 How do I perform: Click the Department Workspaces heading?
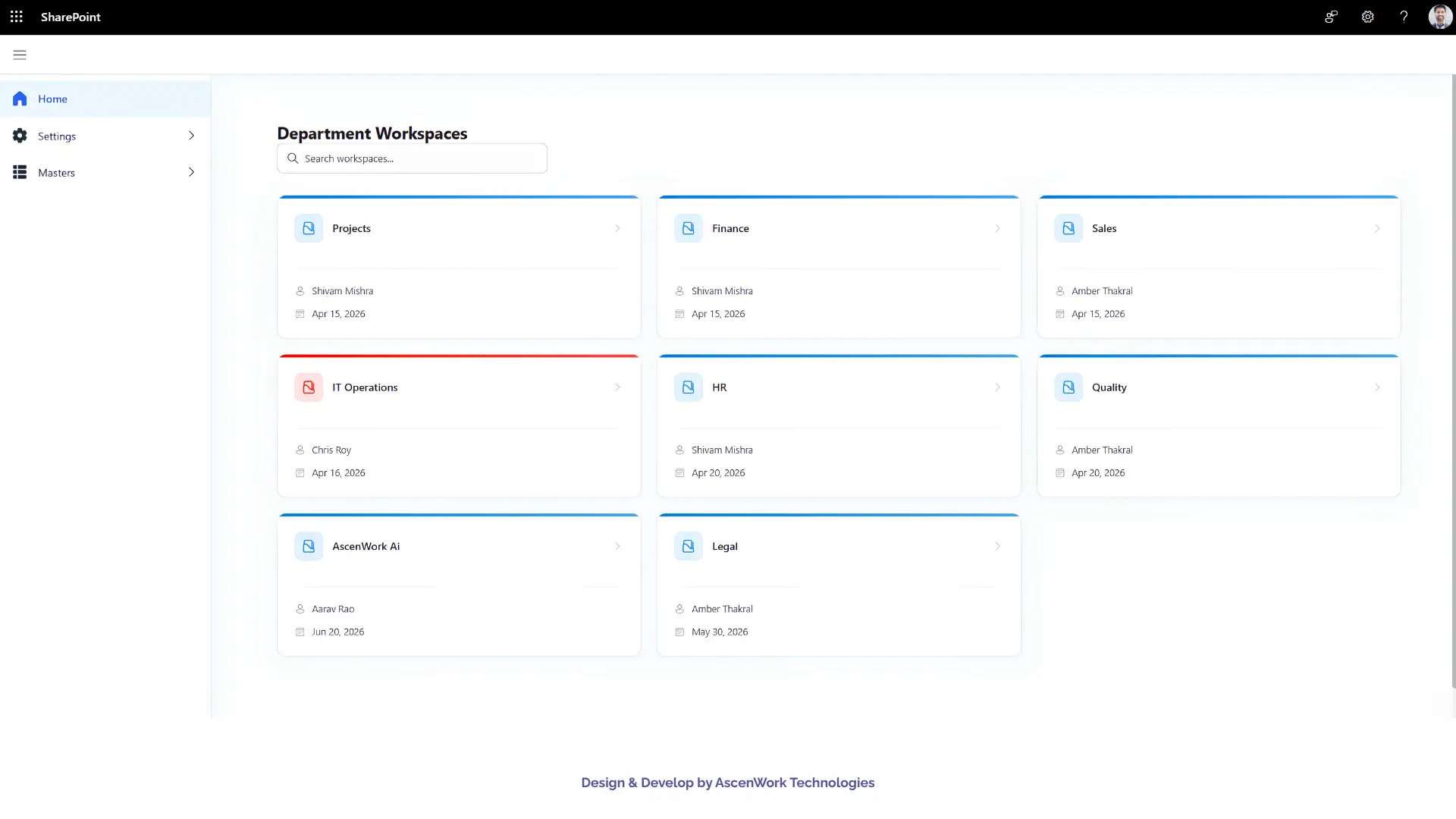click(x=372, y=133)
